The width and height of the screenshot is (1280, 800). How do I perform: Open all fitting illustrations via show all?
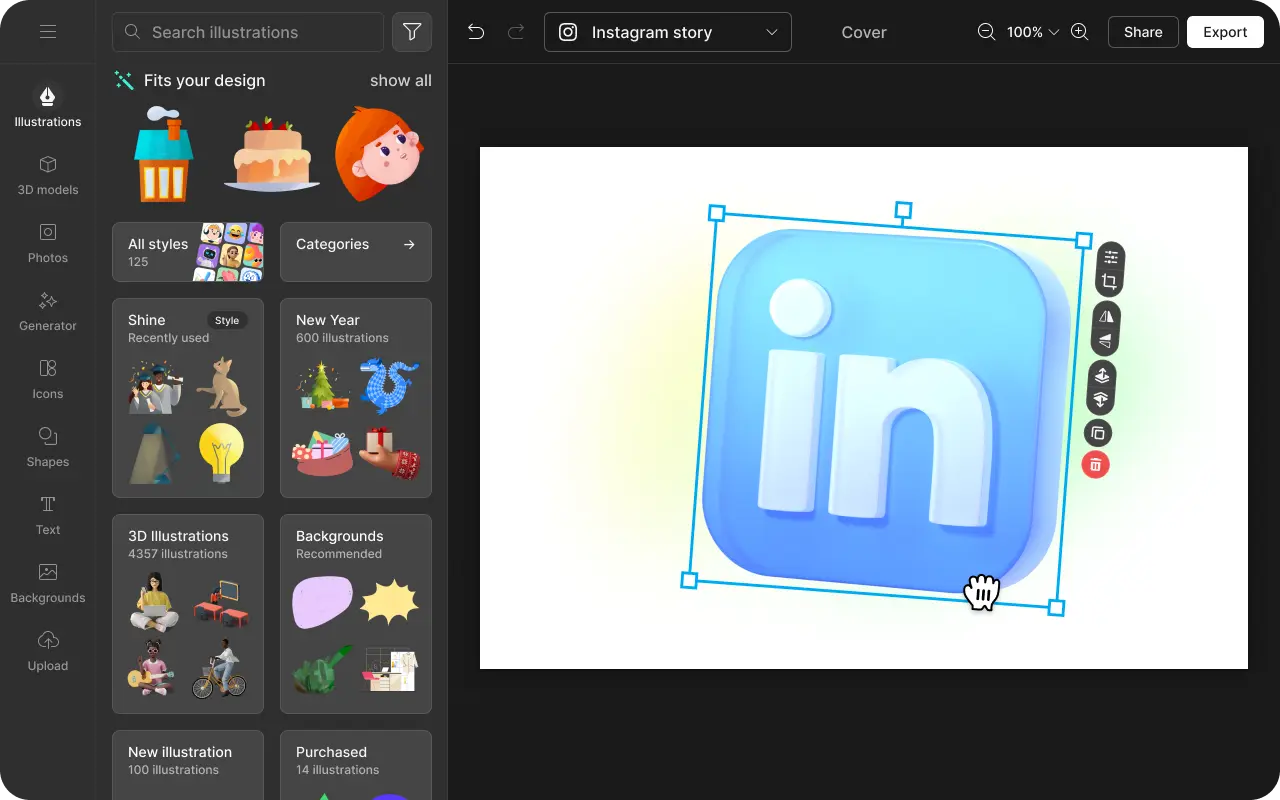(x=400, y=80)
